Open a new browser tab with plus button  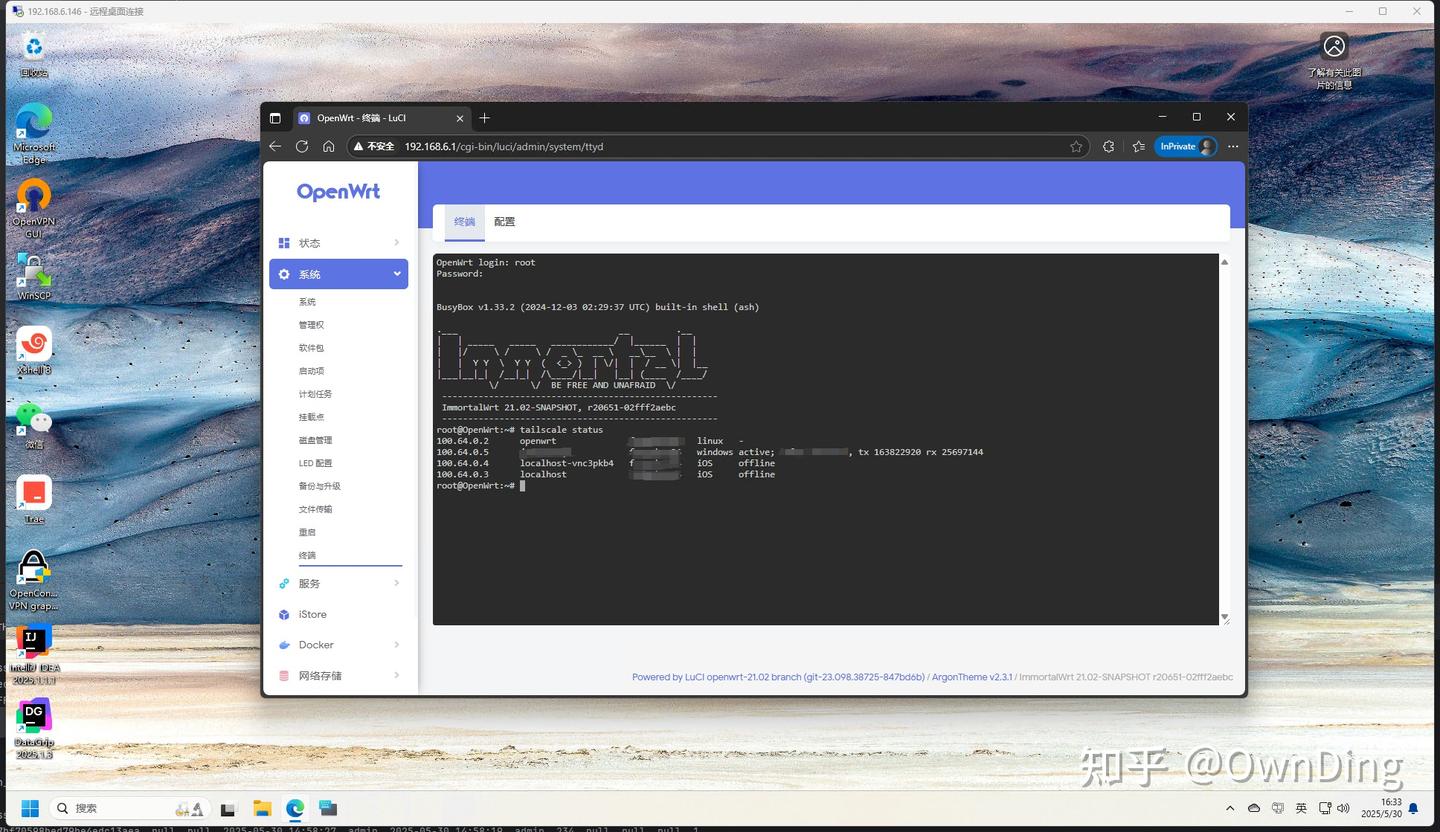[x=484, y=118]
